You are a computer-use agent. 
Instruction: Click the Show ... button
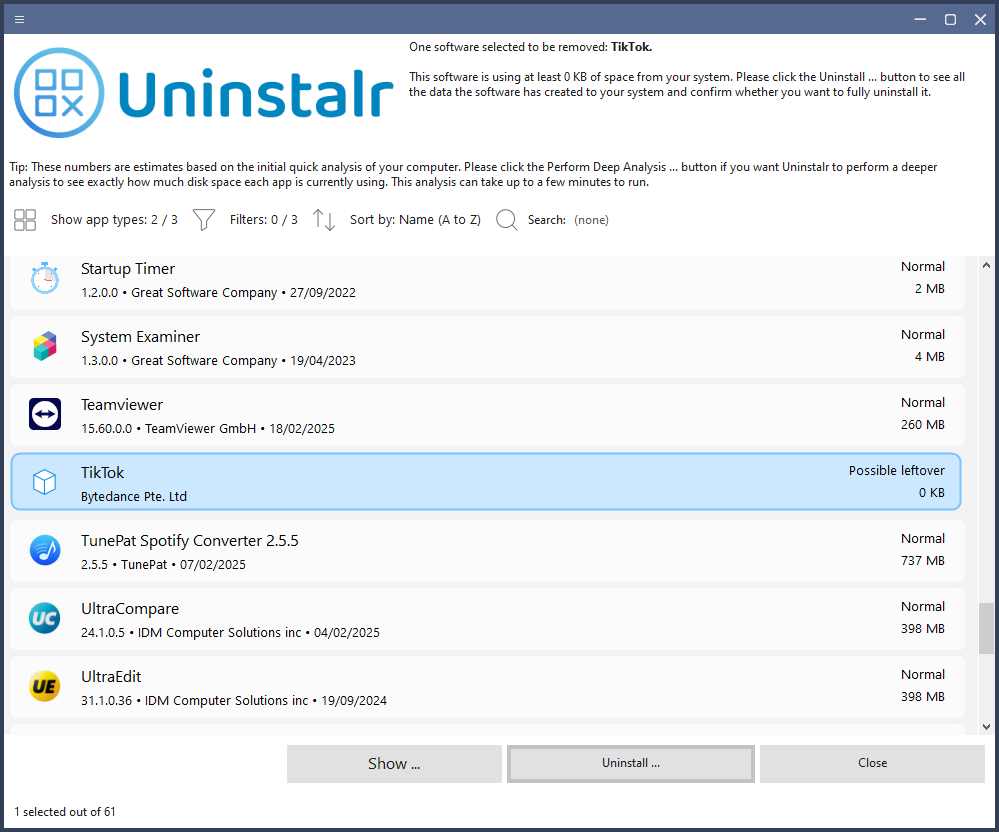point(394,764)
